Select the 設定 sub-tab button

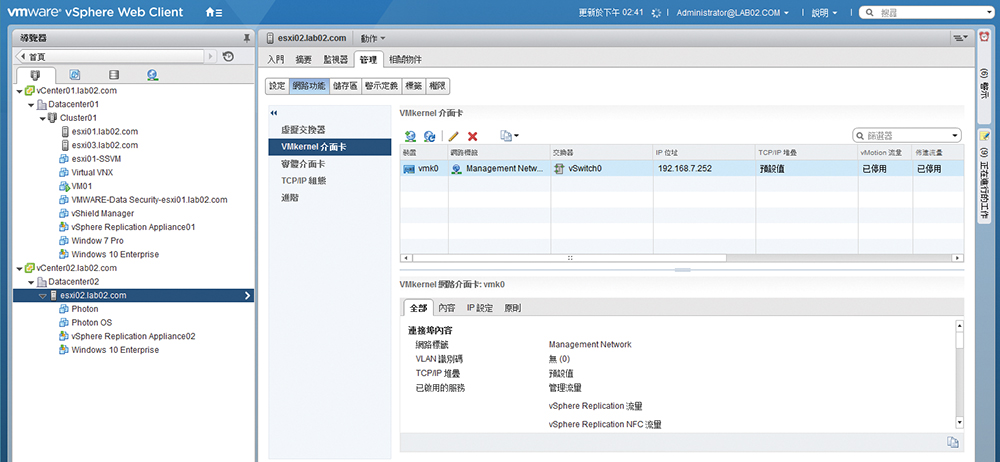coord(277,86)
